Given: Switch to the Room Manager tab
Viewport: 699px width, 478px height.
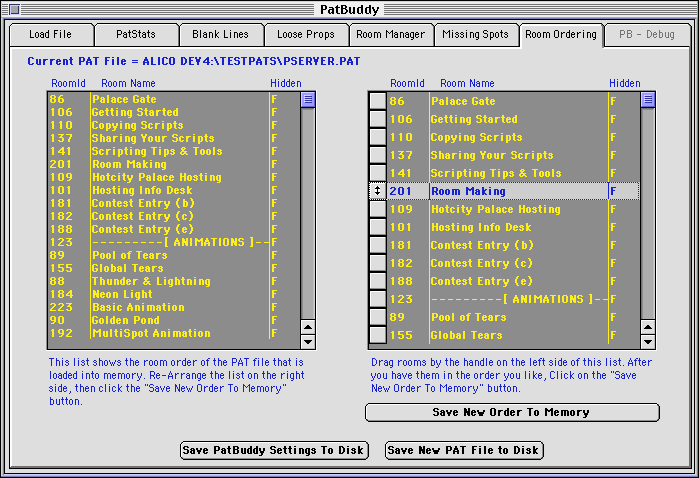Looking at the screenshot, I should tap(391, 34).
